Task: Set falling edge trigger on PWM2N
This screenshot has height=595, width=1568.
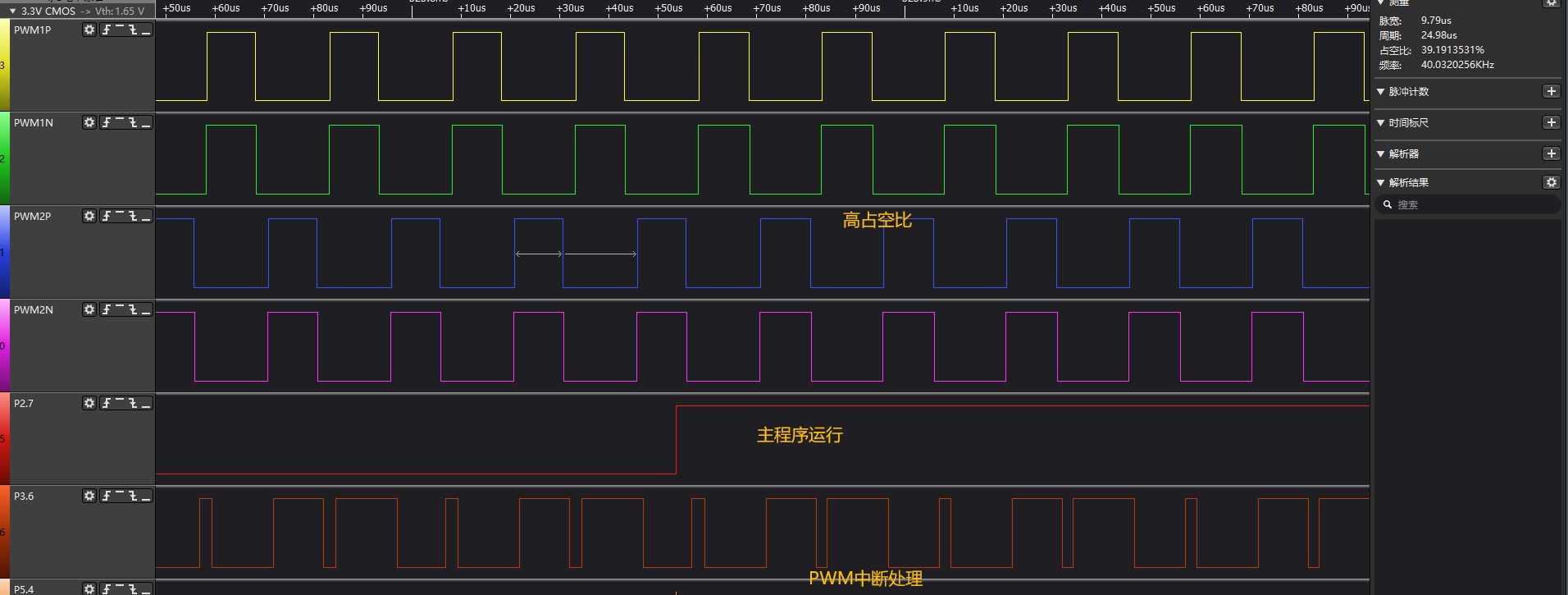Action: 133,309
